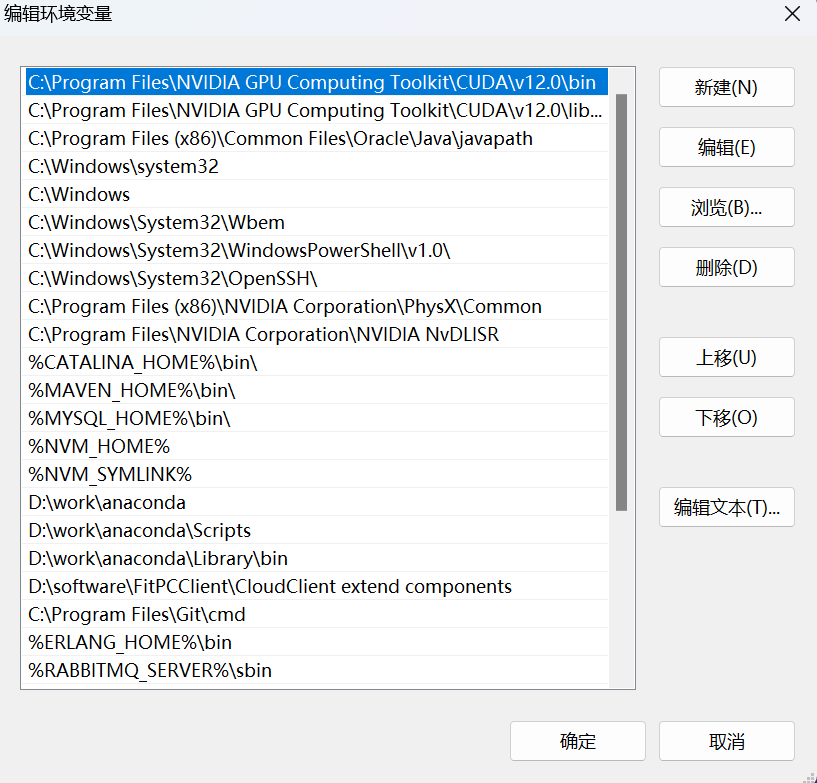Delete entry with 删除(D) button
This screenshot has width=817, height=783.
click(726, 267)
